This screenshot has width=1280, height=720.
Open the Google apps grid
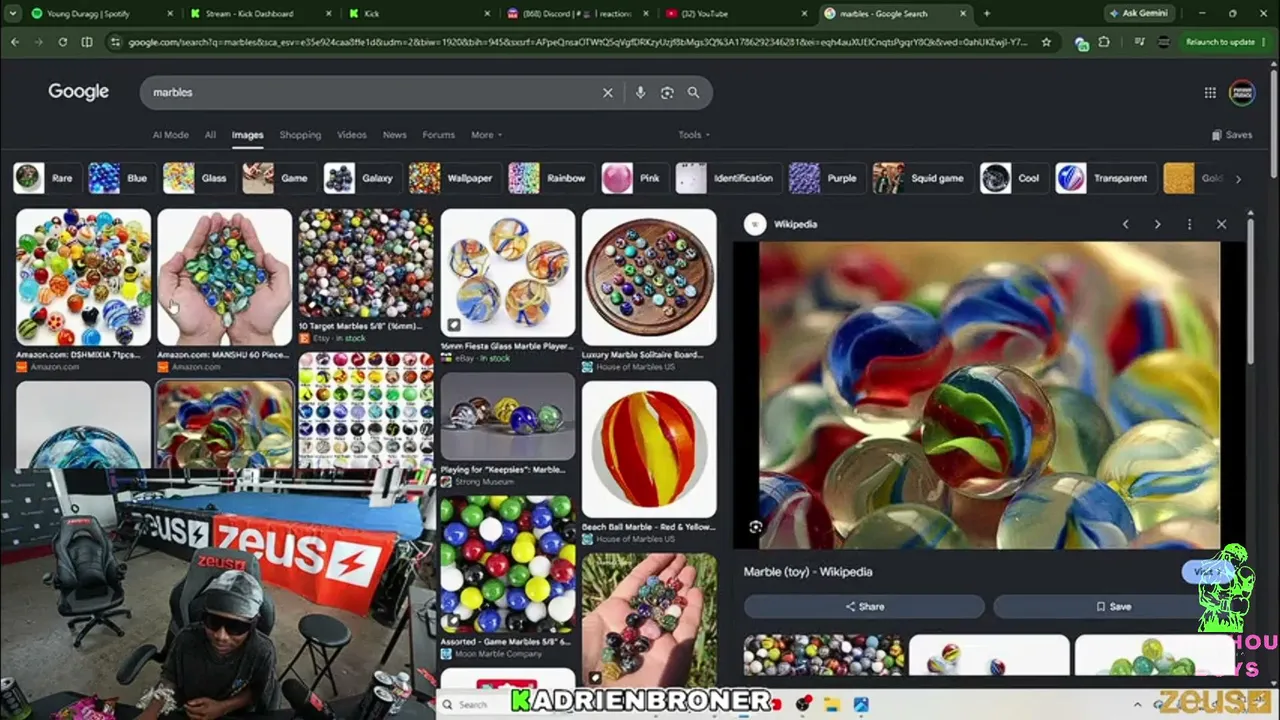(1210, 93)
